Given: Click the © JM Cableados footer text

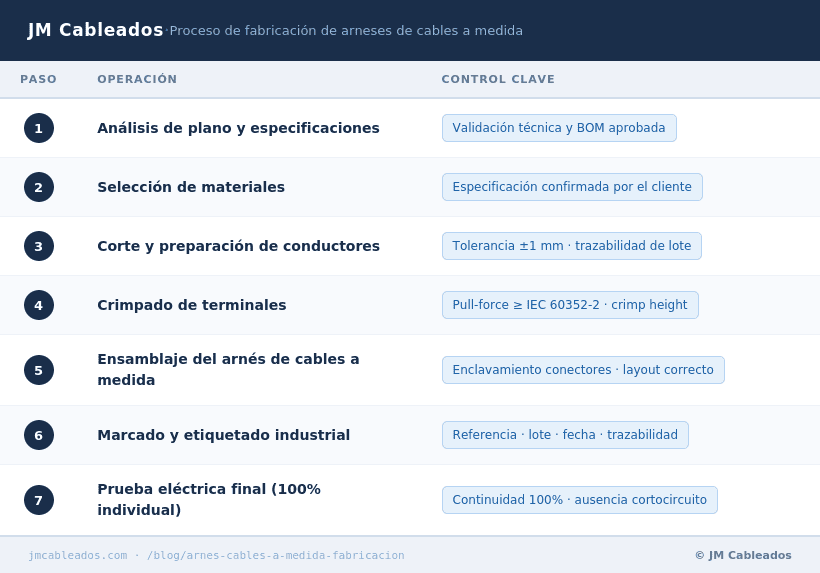Looking at the screenshot, I should point(743,555).
